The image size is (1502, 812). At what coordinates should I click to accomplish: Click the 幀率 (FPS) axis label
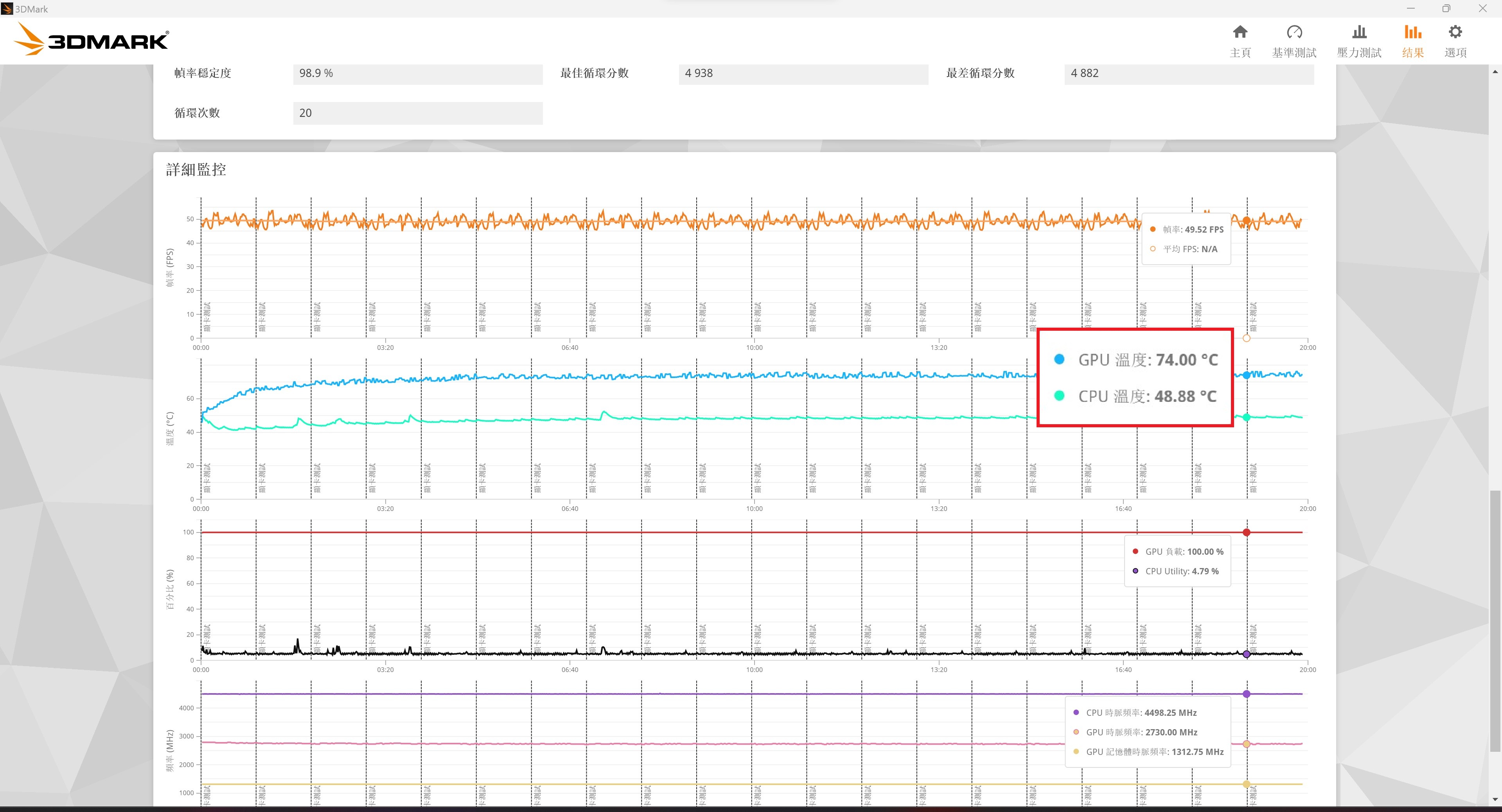(x=170, y=267)
